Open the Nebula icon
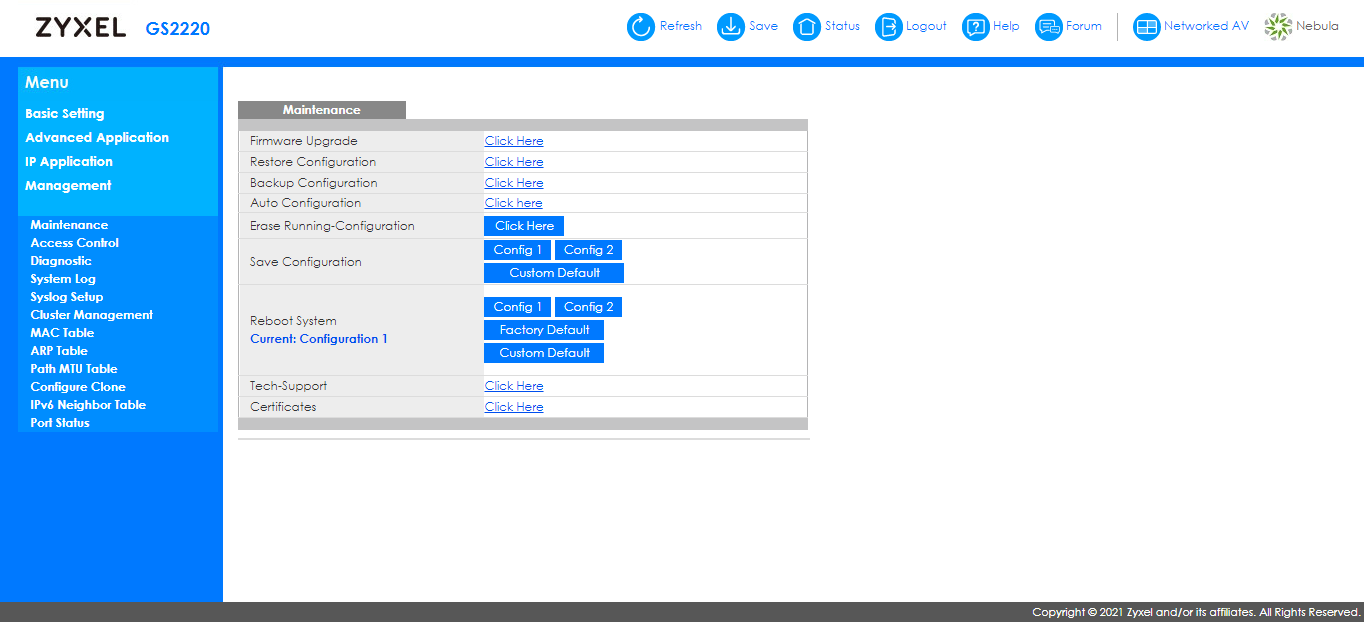 pyautogui.click(x=1278, y=27)
